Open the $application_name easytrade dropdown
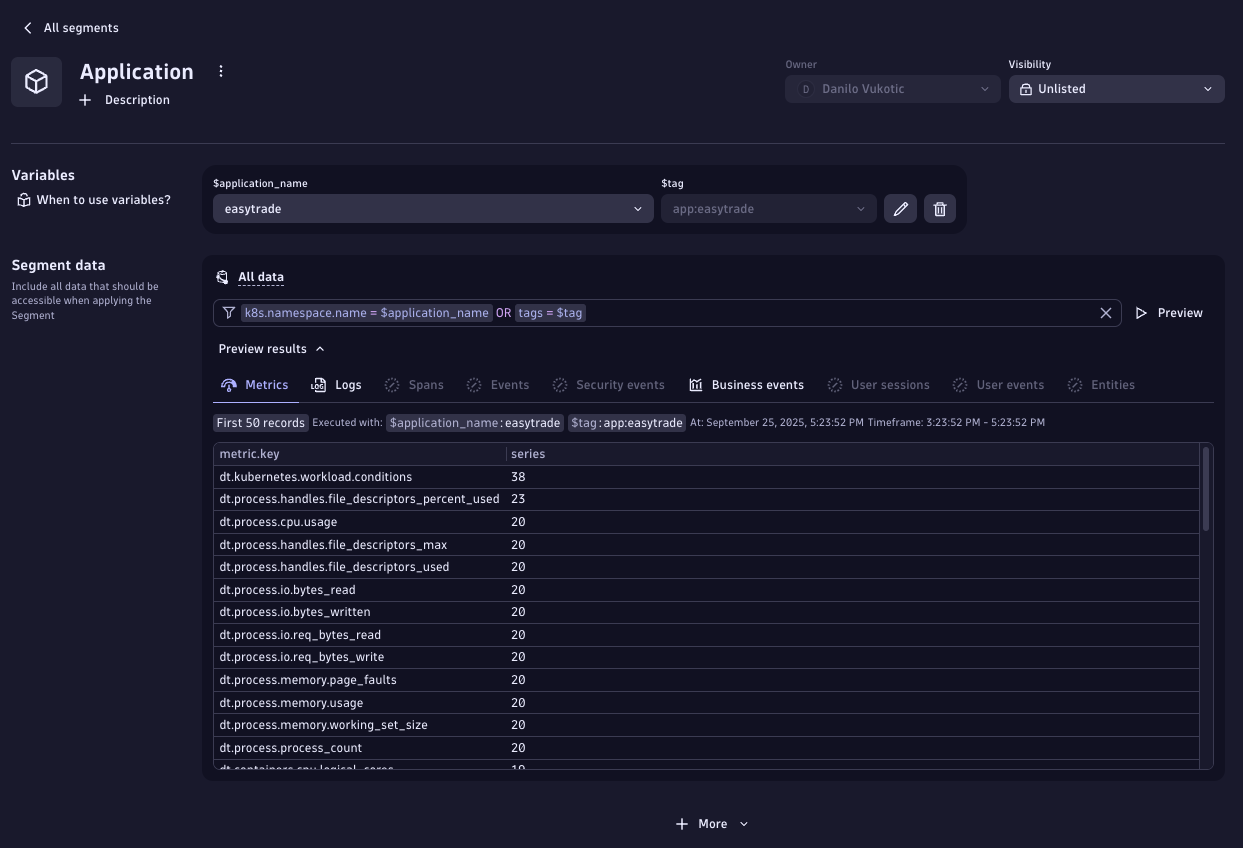This screenshot has width=1243, height=848. click(432, 209)
